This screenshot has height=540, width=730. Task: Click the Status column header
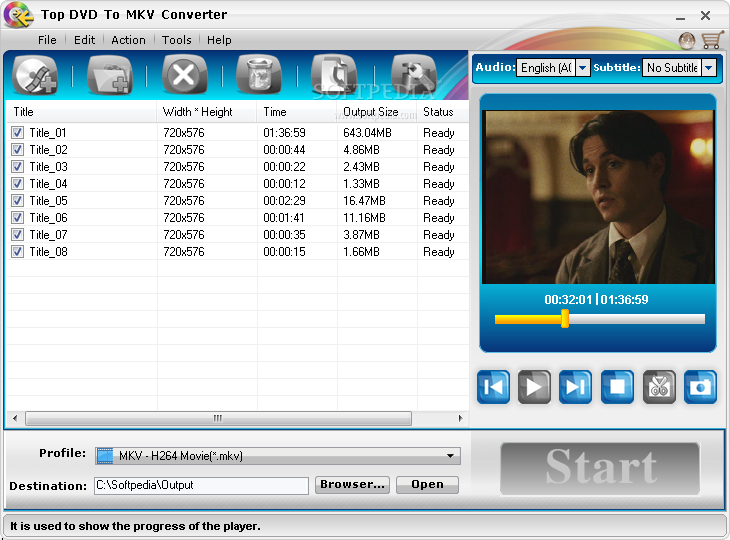(x=443, y=112)
